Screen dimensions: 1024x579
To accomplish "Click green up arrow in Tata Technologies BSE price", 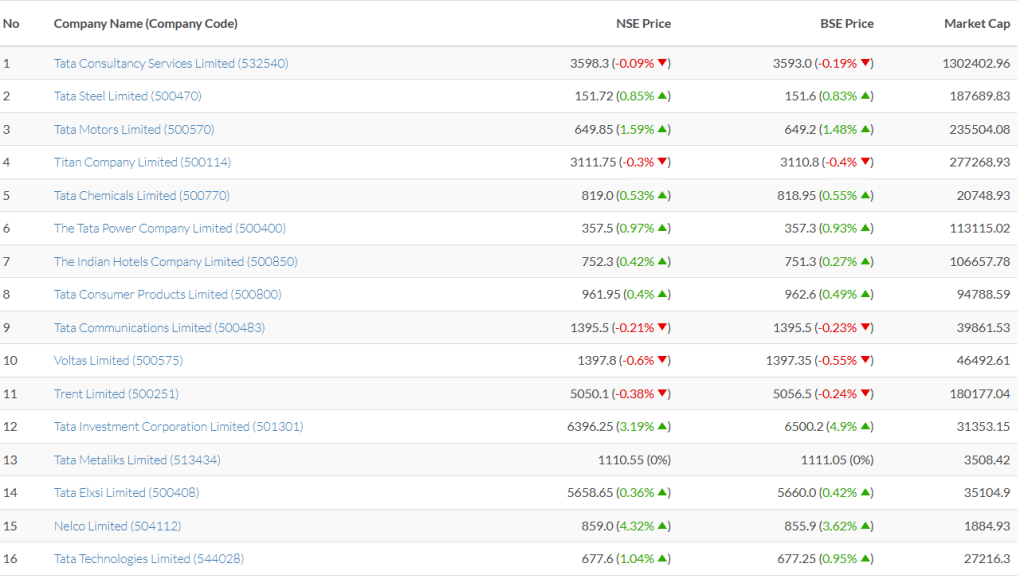I will [865, 558].
